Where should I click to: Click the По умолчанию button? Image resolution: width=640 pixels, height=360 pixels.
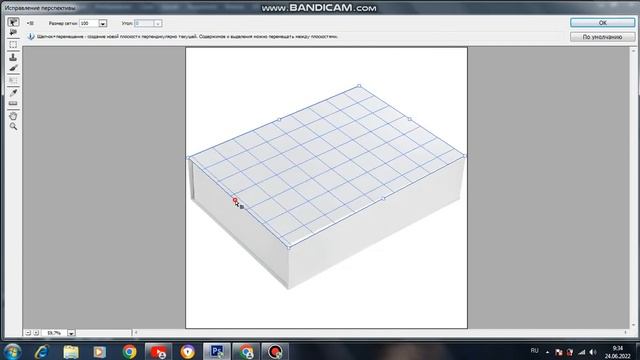click(602, 37)
